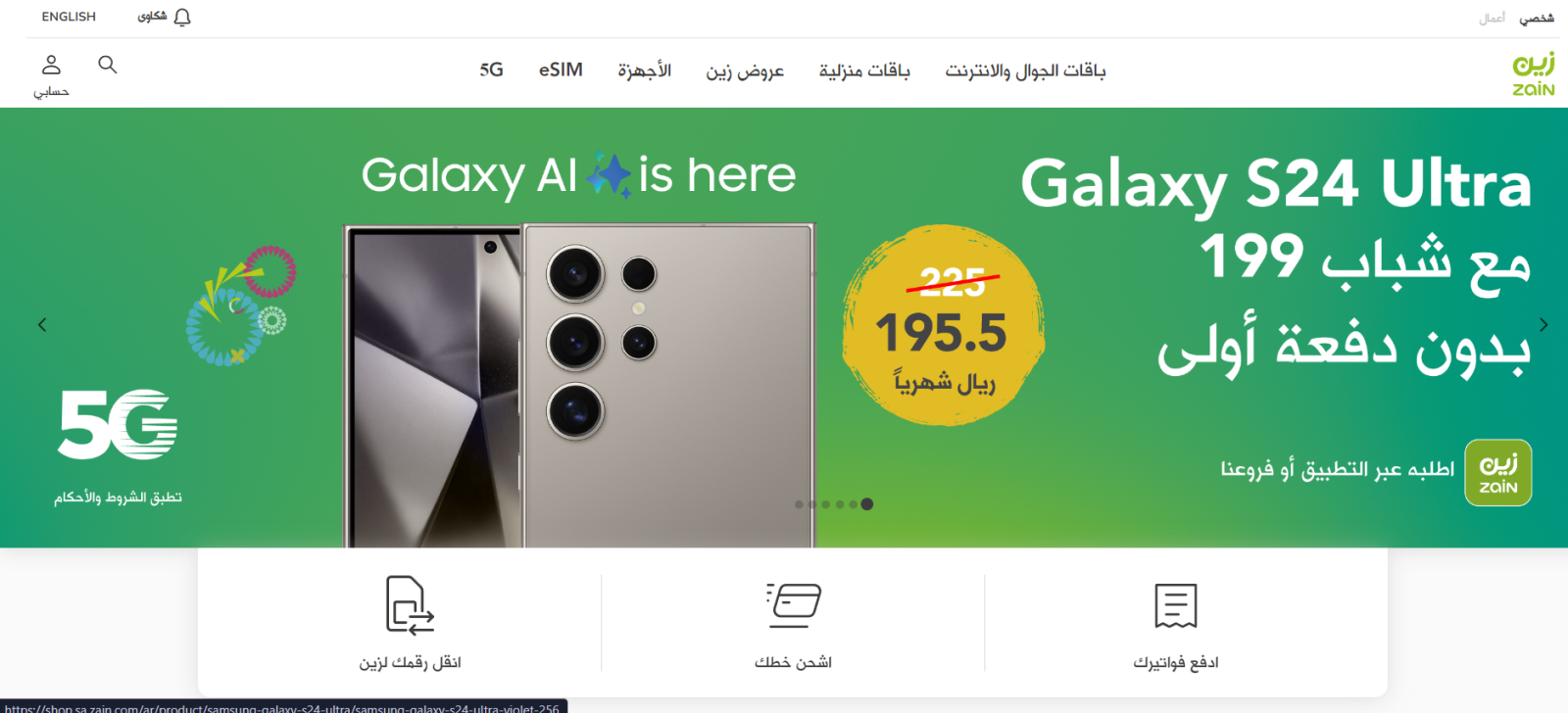
Task: Click the notification bell icon
Action: coord(182,17)
